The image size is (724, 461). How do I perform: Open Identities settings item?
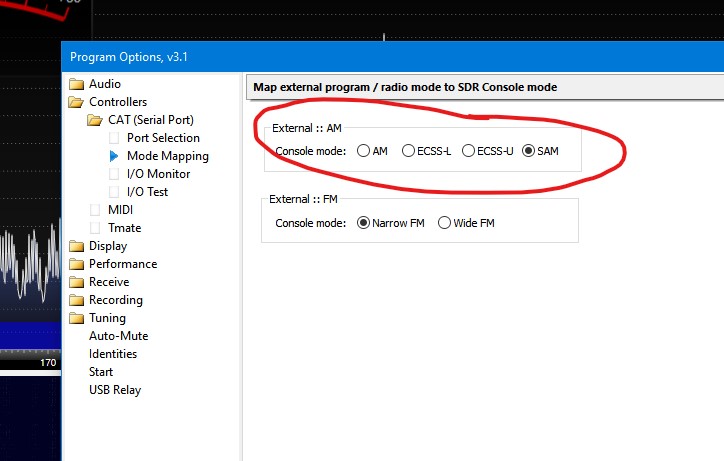coord(112,354)
